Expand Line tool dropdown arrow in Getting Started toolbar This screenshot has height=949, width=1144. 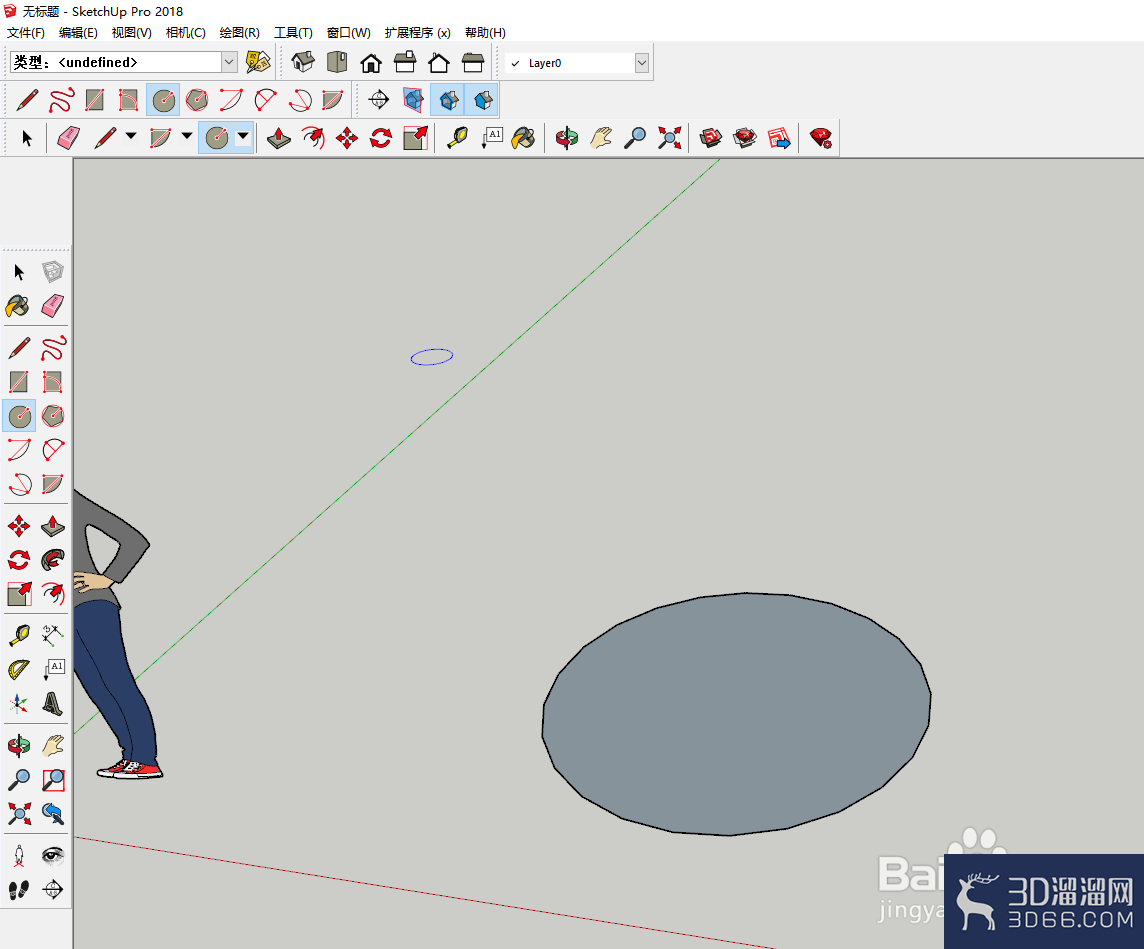click(131, 136)
